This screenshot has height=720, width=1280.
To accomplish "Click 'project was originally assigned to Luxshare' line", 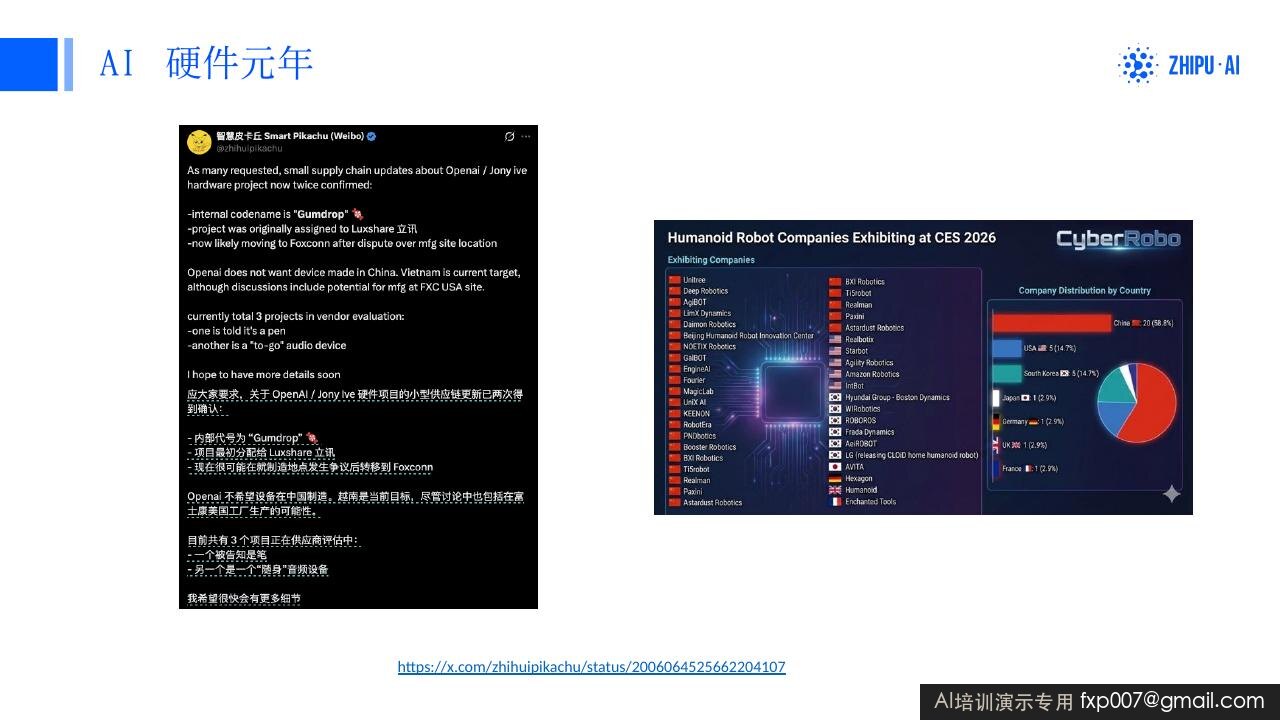I will click(302, 228).
